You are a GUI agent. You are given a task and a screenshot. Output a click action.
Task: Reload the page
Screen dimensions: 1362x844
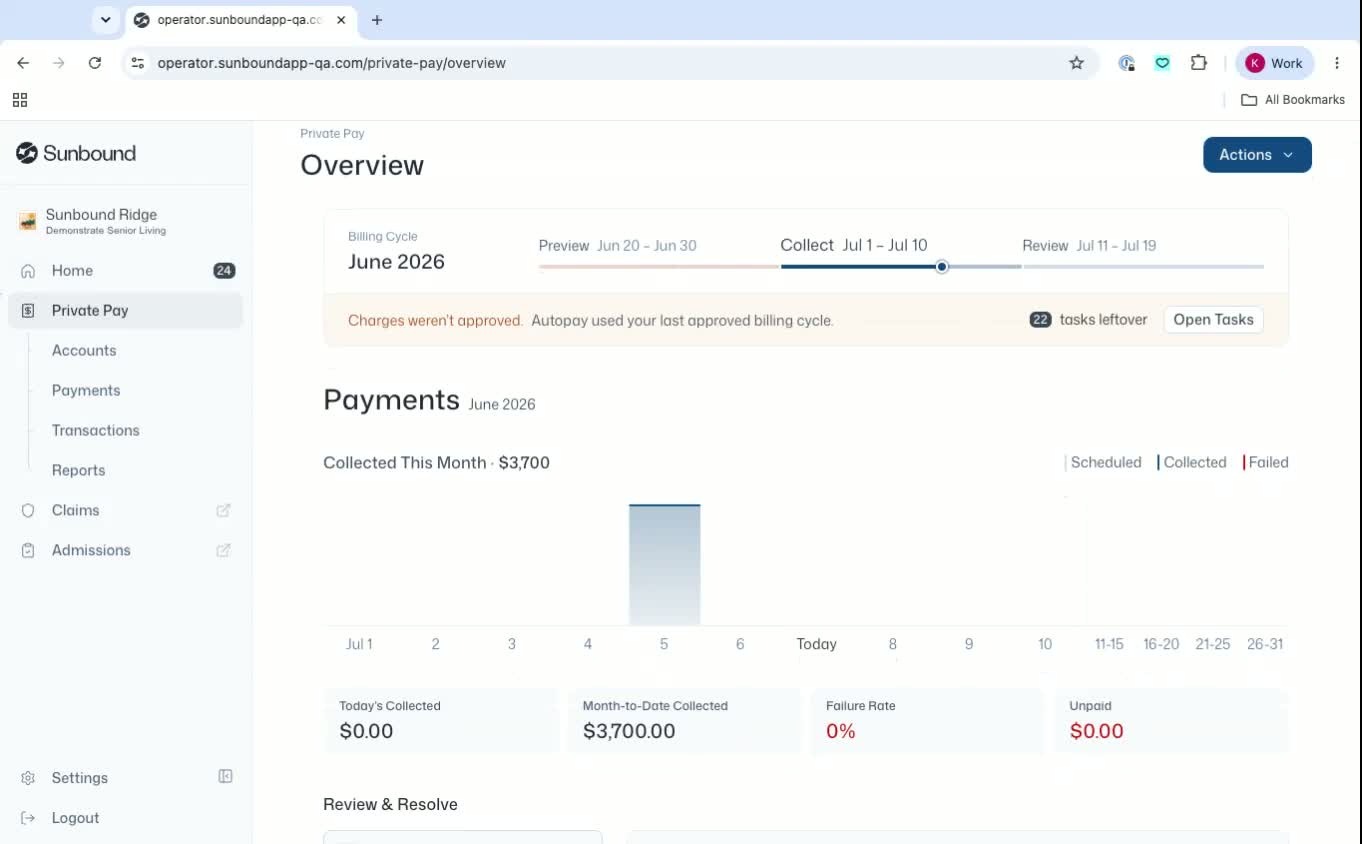click(95, 63)
